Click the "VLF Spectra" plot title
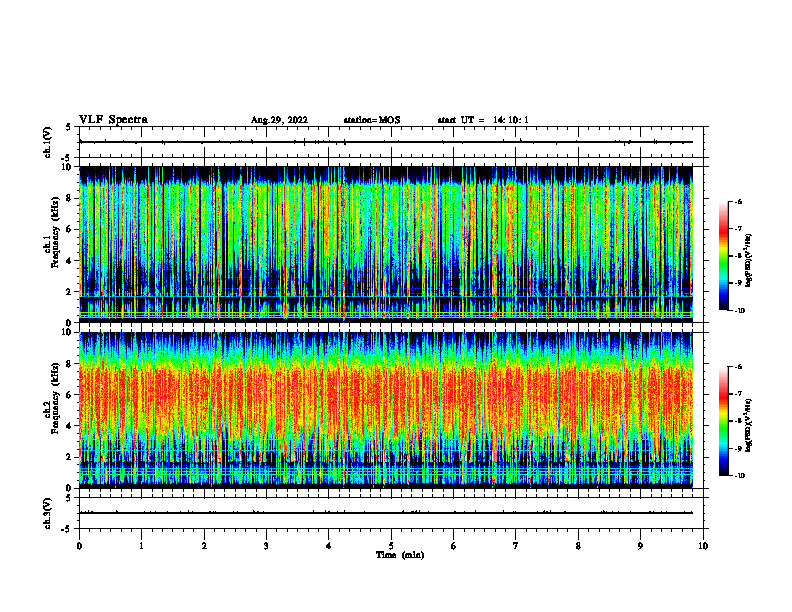The image size is (792, 612). tap(113, 120)
